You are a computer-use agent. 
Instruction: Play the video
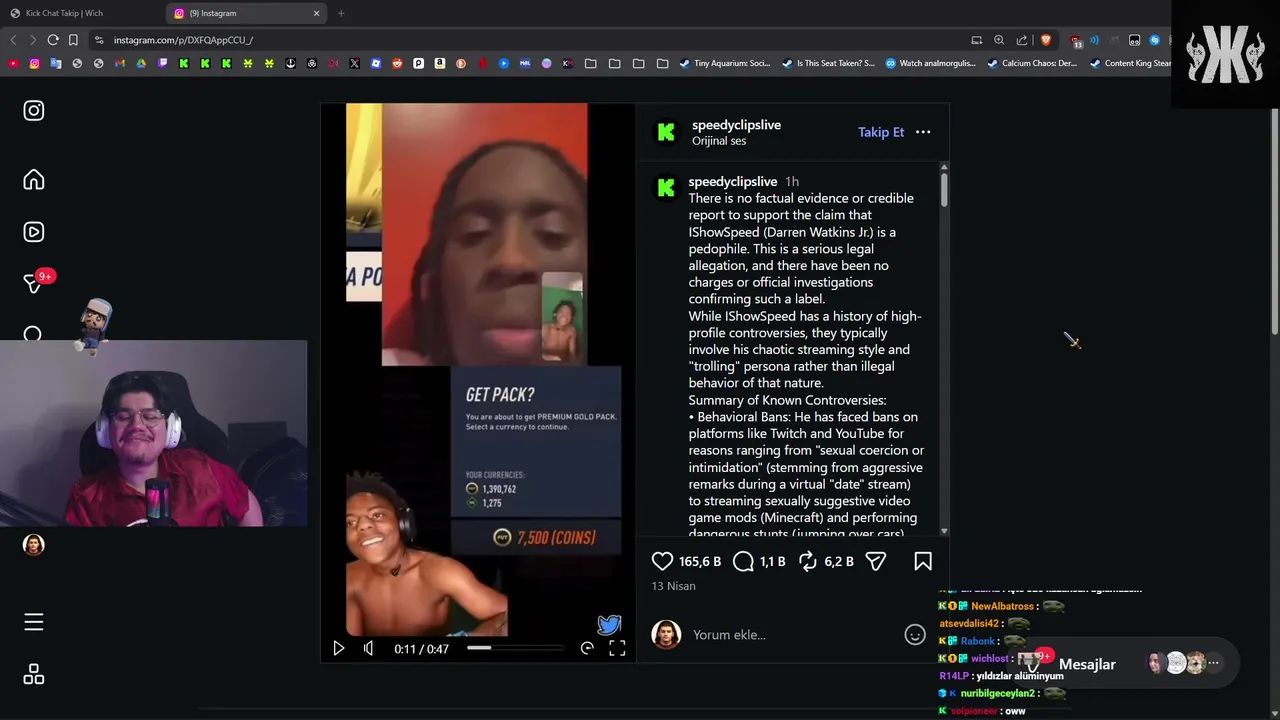tap(338, 648)
